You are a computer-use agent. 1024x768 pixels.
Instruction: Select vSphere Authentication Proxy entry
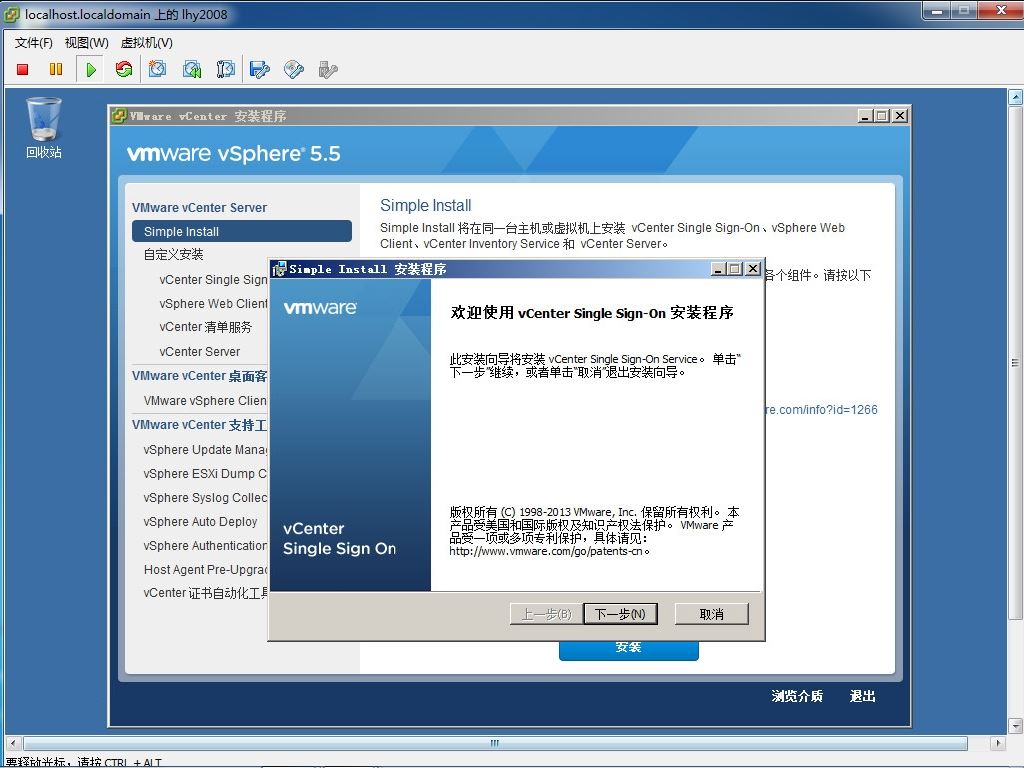point(205,545)
